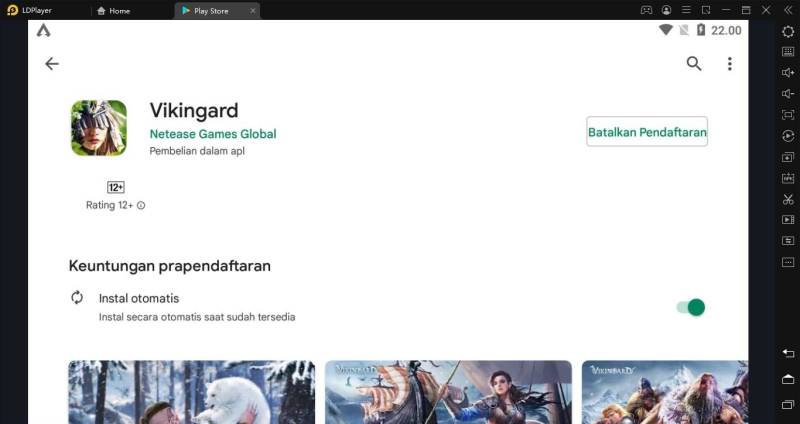Click the Vikingard app icon
800x424 pixels.
pos(99,128)
